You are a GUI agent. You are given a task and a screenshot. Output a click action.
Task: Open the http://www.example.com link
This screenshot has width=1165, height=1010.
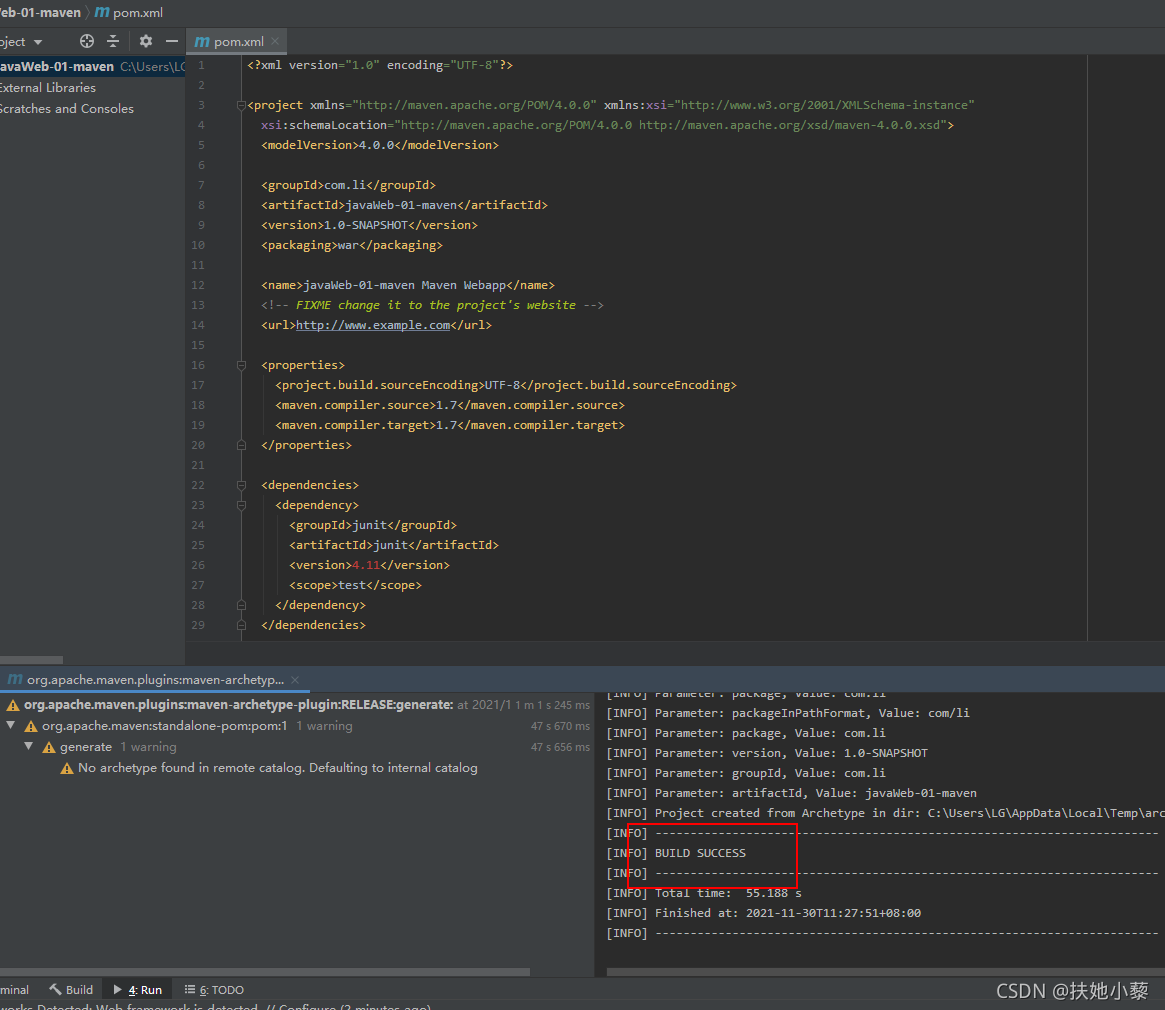373,325
